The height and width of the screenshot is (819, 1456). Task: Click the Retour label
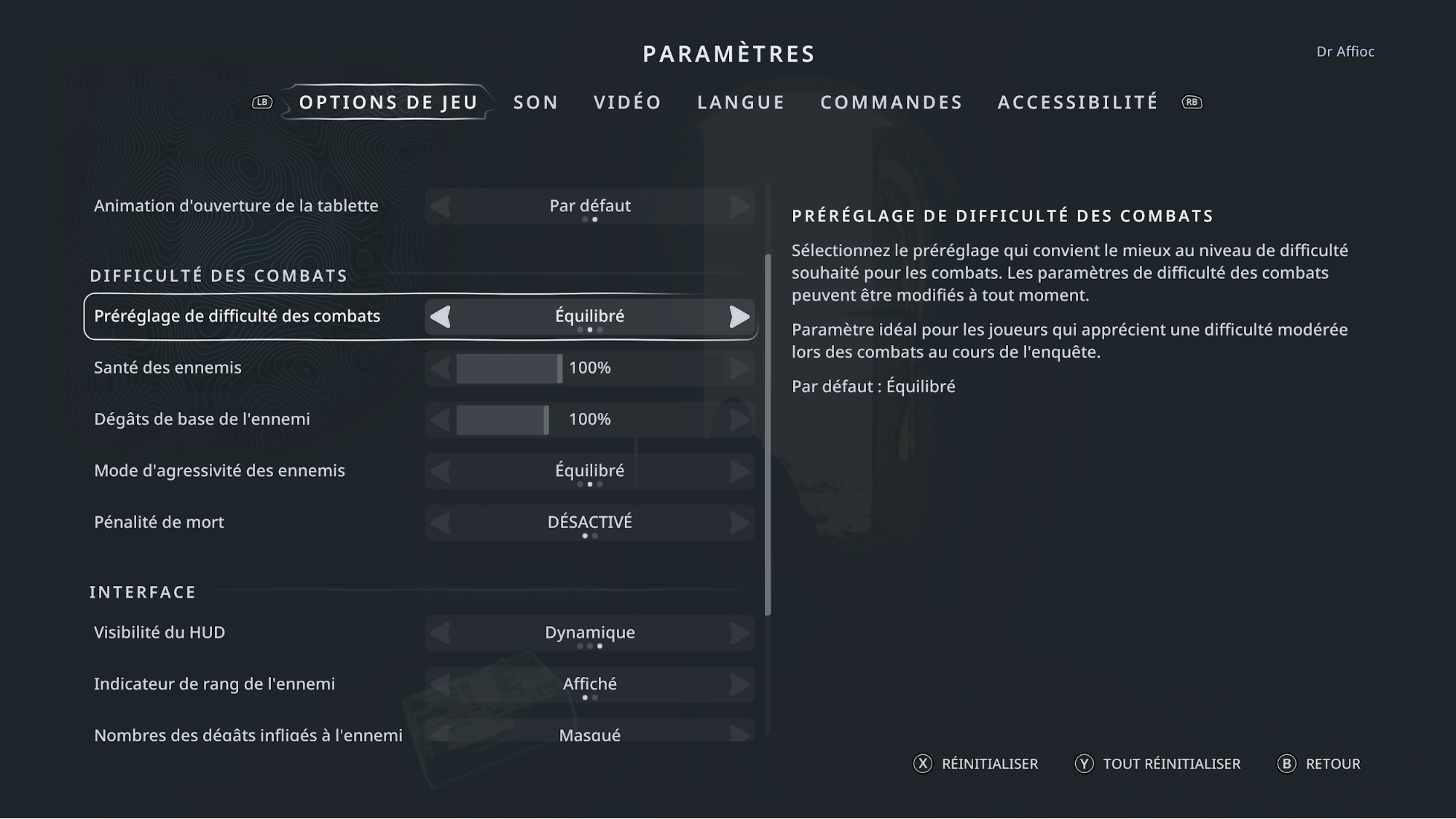pos(1332,764)
